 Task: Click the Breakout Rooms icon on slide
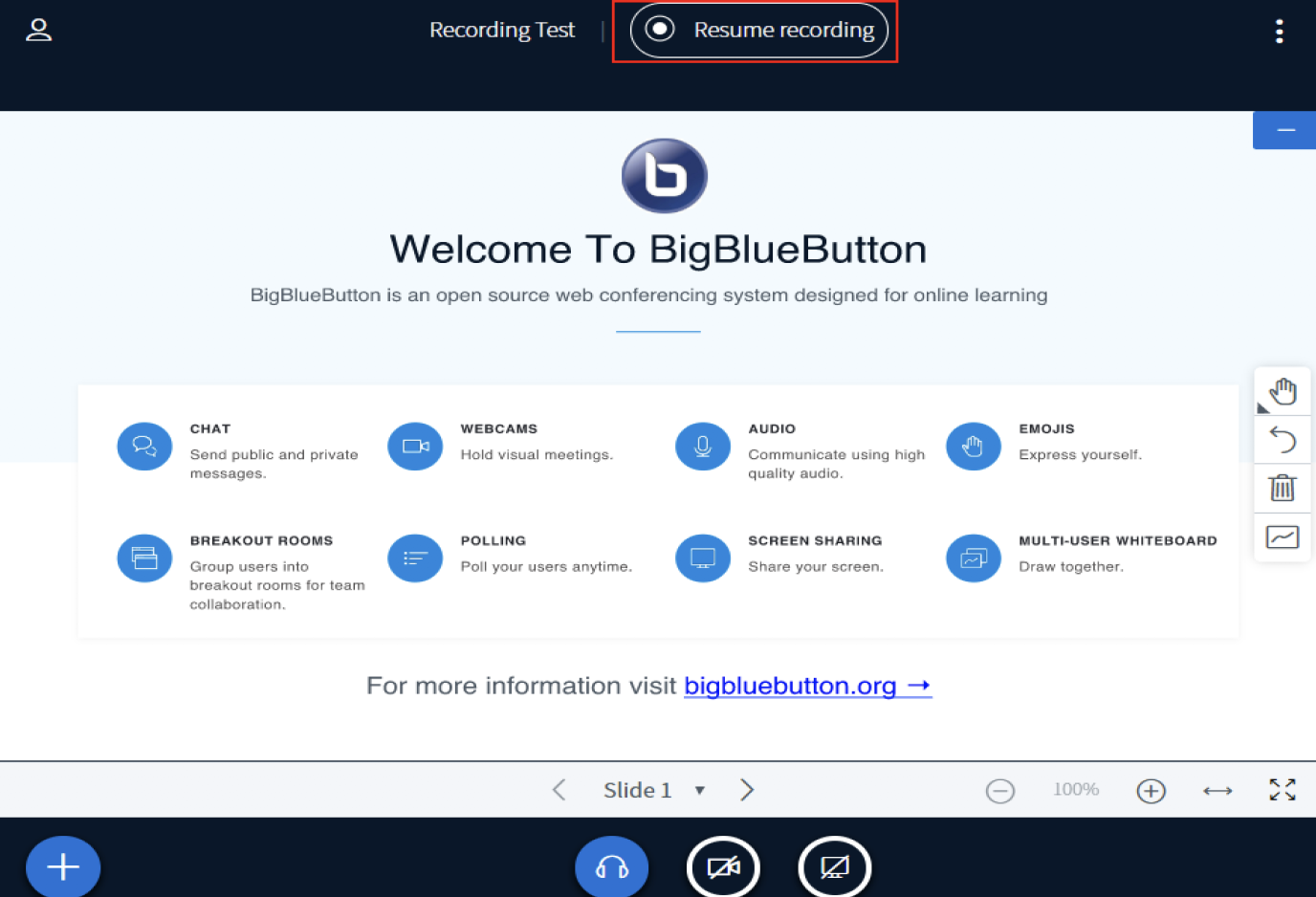pyautogui.click(x=144, y=558)
